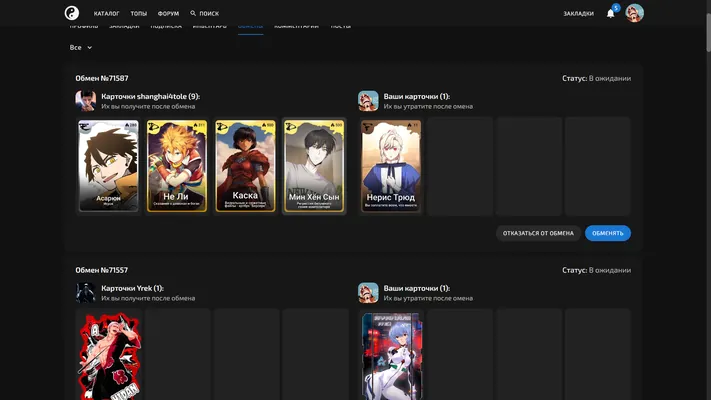The height and width of the screenshot is (400, 711).
Task: Select the Мин Хён Сын card
Action: 314,166
